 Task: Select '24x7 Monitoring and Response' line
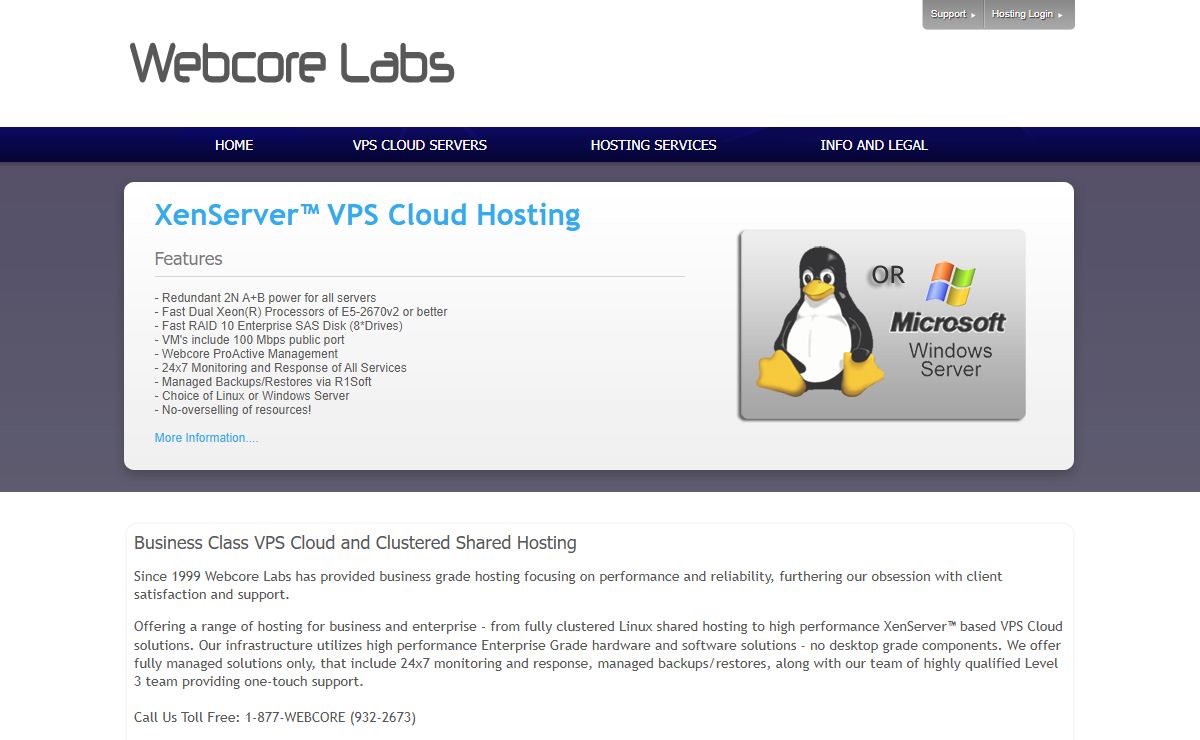click(x=280, y=368)
